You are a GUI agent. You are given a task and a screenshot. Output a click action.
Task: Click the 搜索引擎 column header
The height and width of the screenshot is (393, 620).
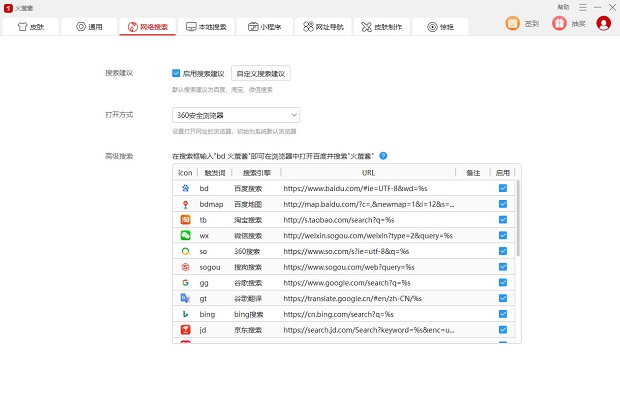tap(257, 173)
